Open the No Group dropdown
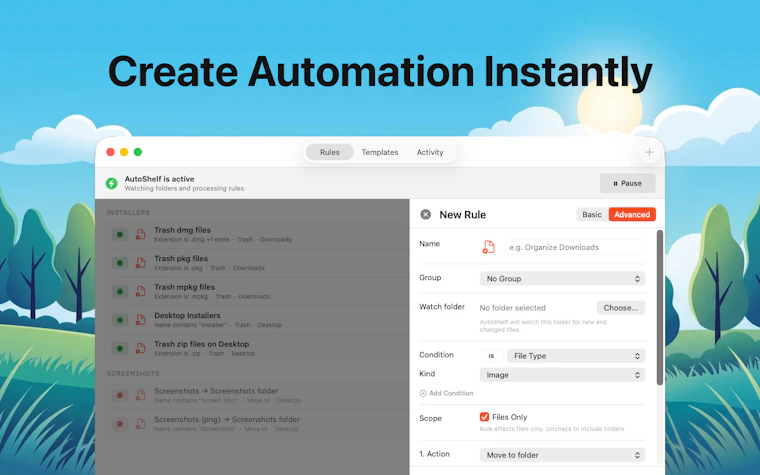Viewport: 760px width, 475px height. (x=562, y=279)
